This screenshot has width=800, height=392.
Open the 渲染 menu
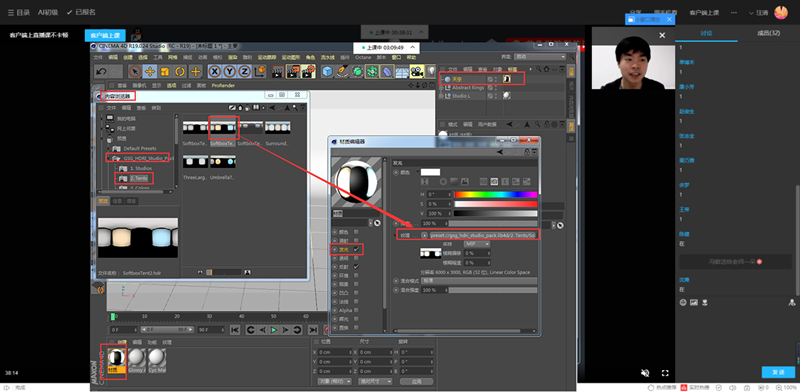click(233, 57)
